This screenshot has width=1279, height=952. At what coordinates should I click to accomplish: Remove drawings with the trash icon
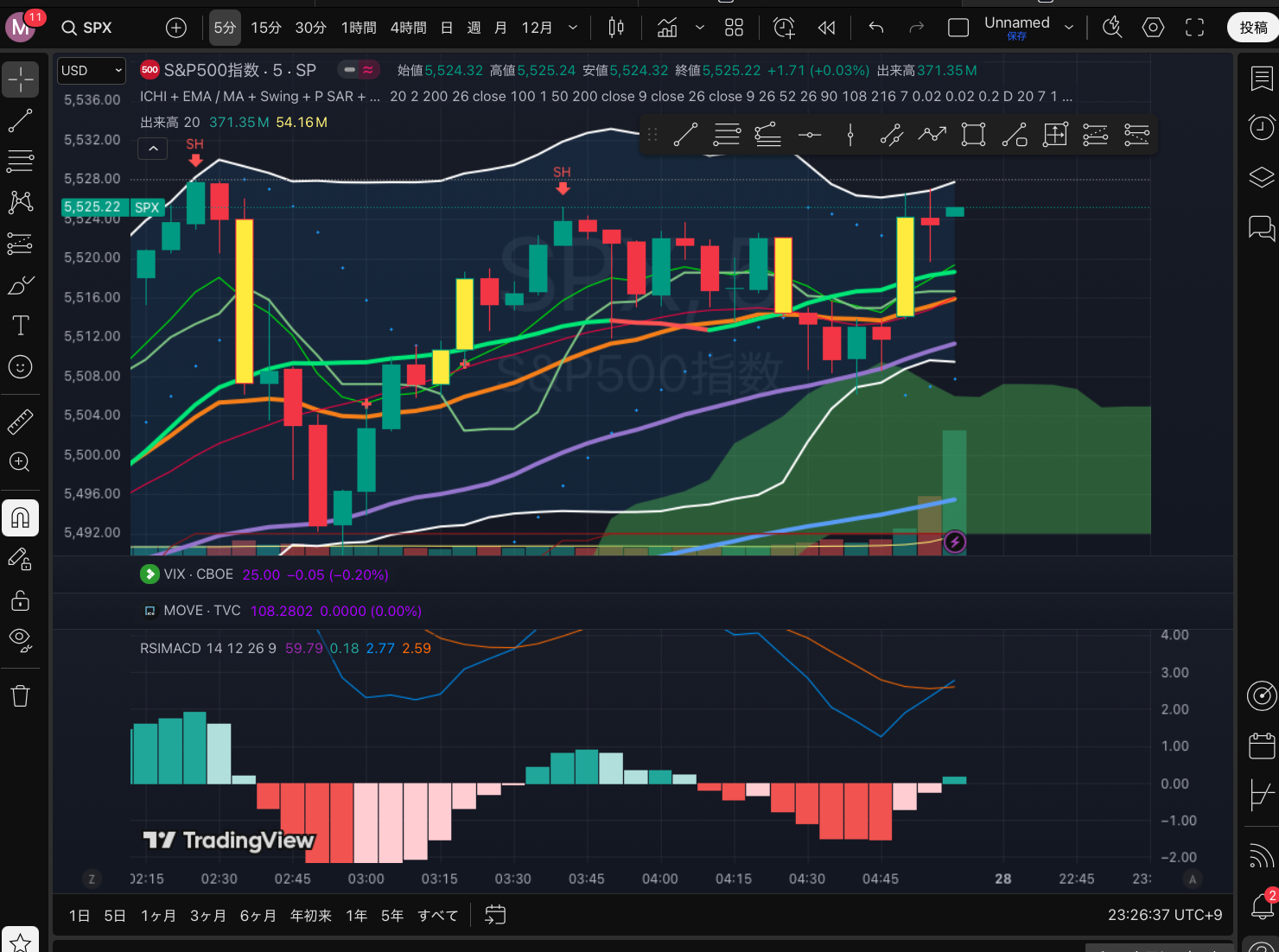[21, 695]
